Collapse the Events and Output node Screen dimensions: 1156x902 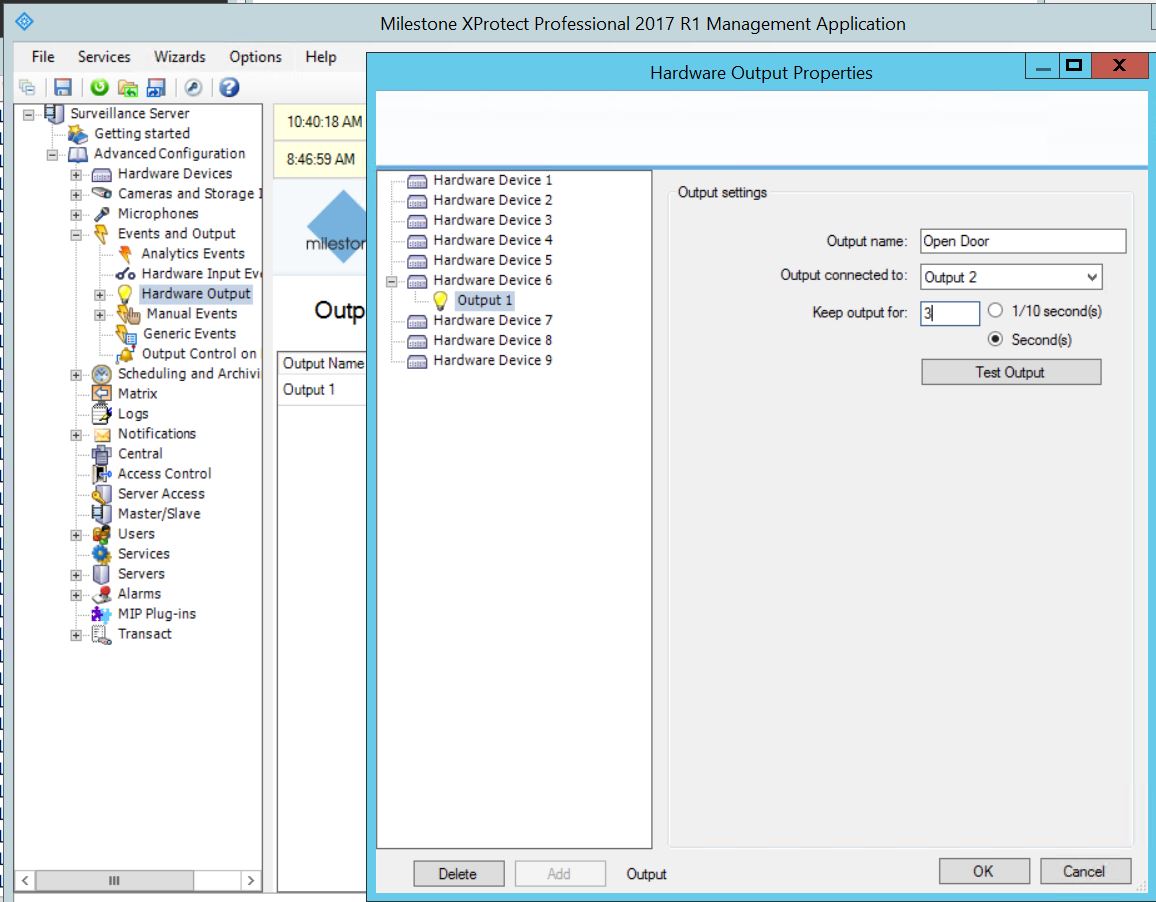click(76, 235)
